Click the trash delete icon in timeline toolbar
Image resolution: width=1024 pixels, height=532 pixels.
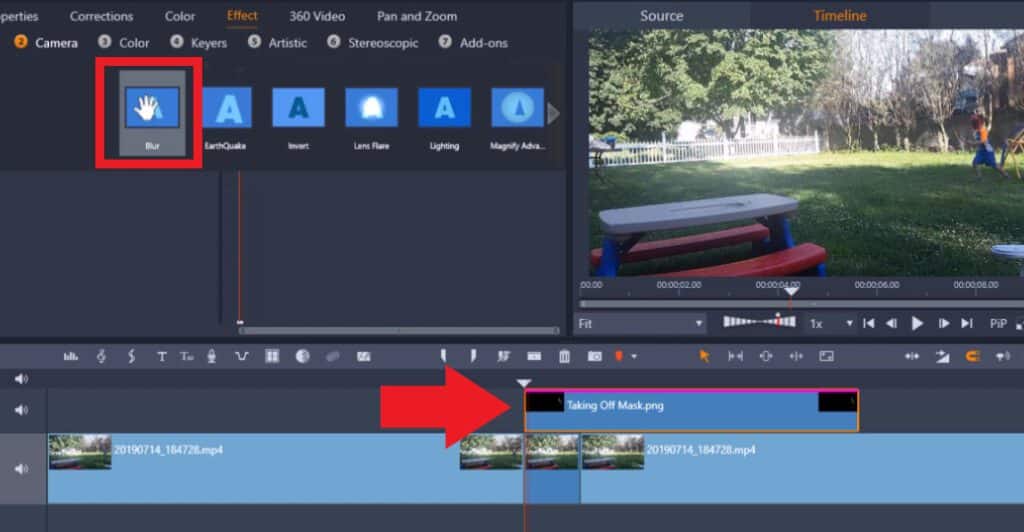click(x=564, y=356)
